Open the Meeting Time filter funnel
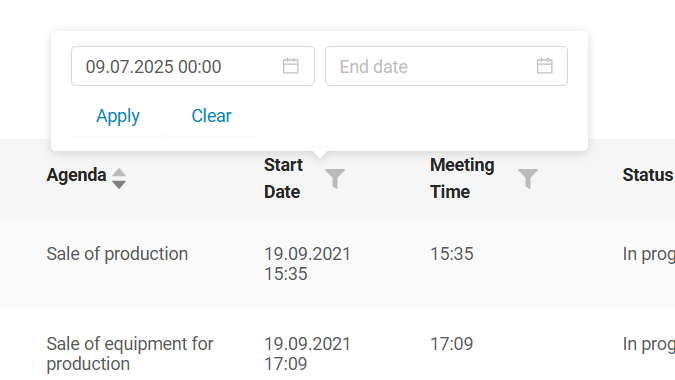Viewport: 675px width, 380px height. point(528,179)
